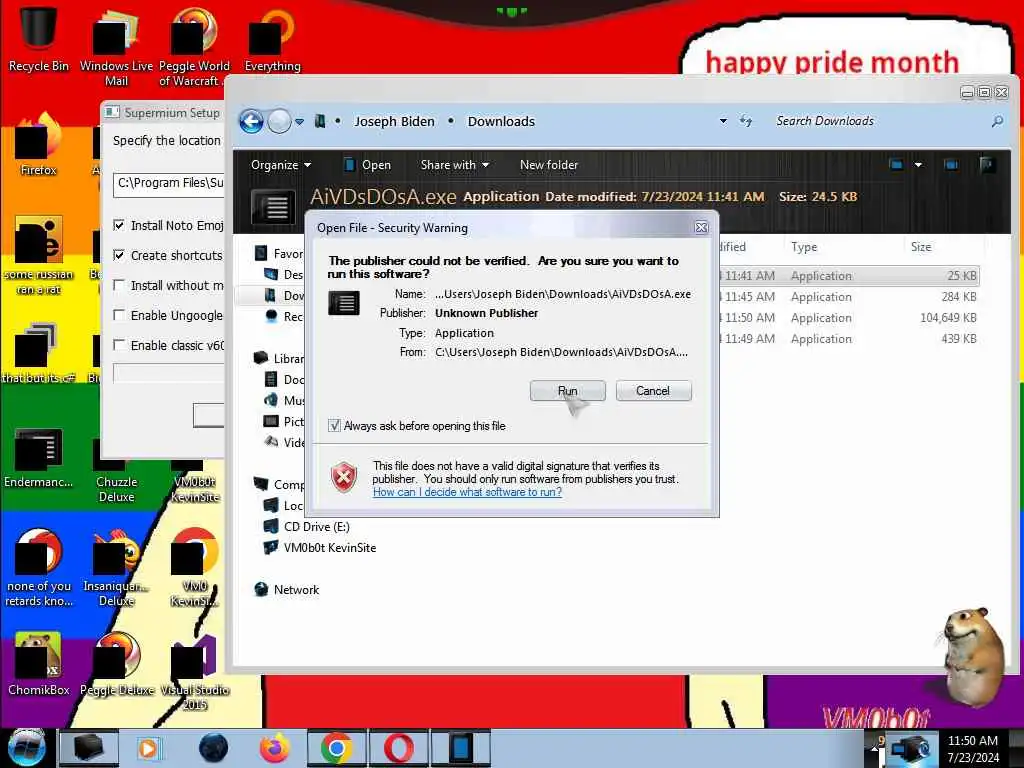Select Network in the navigation pane

[287, 590]
